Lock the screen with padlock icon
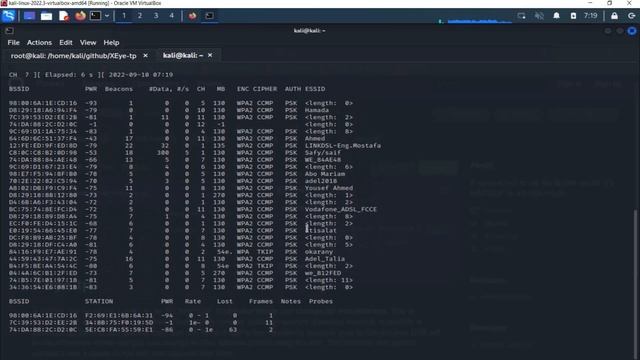640x360 pixels. click(614, 16)
